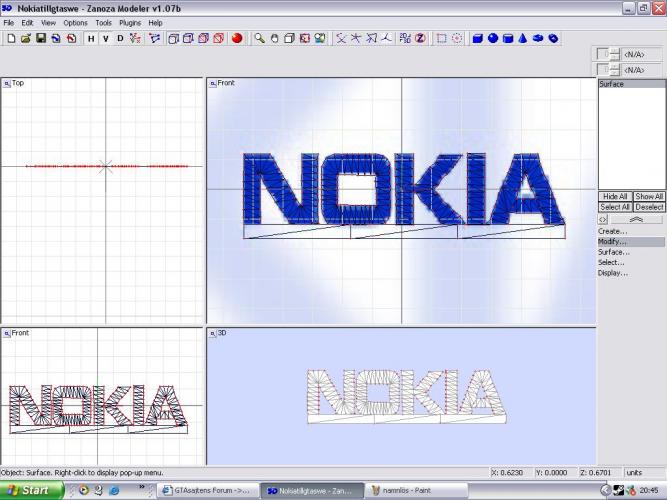The width and height of the screenshot is (667, 500).
Task: Select the magnifier Zoom tool
Action: [259, 39]
